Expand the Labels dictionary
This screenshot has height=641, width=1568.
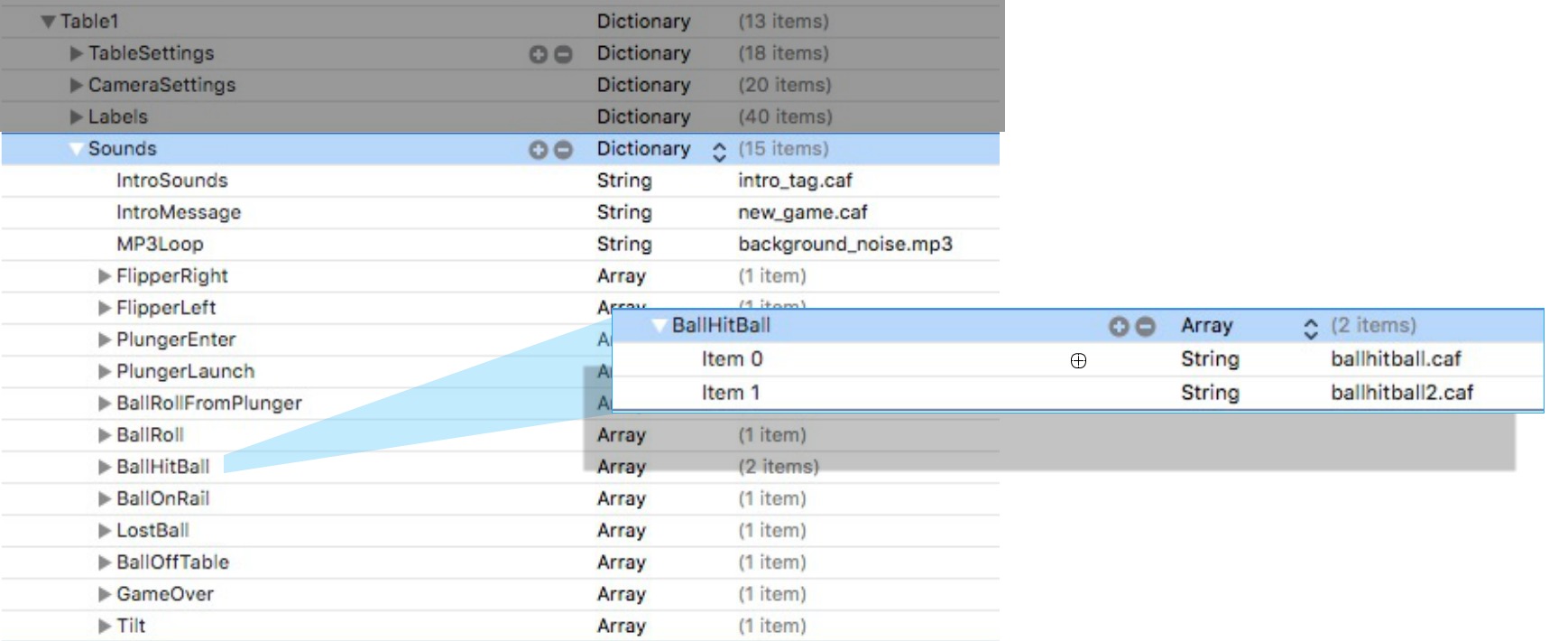[x=77, y=117]
